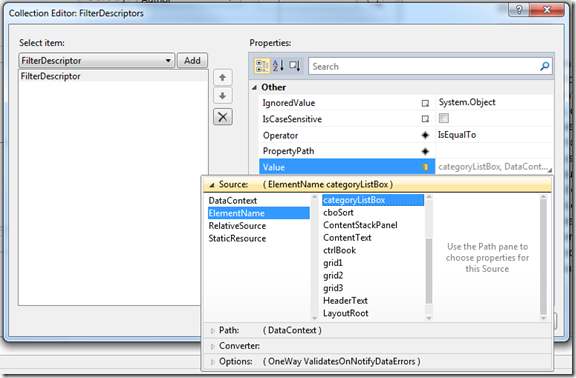Select ElementName as binding source type
Image resolution: width=576 pixels, height=378 pixels.
(259, 213)
